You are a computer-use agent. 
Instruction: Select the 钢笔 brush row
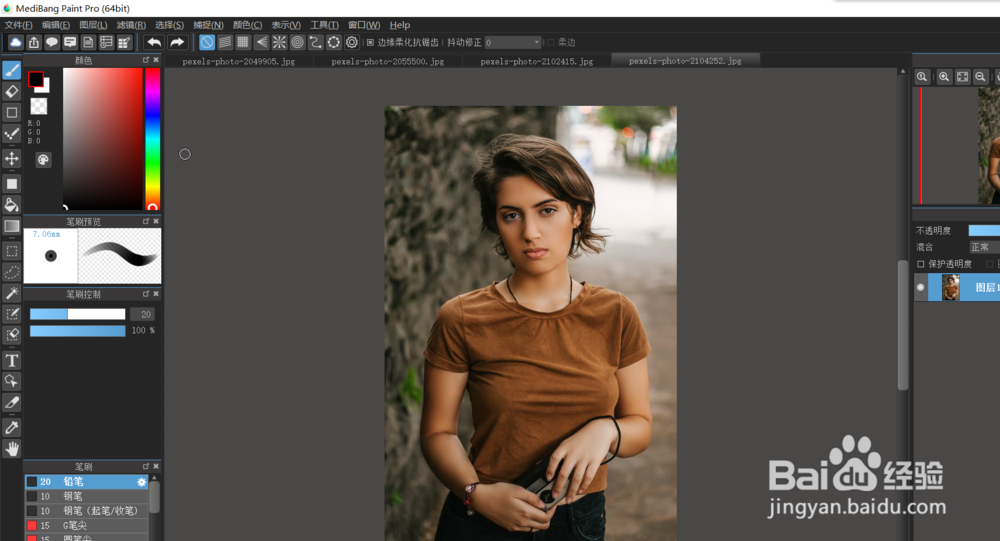86,496
